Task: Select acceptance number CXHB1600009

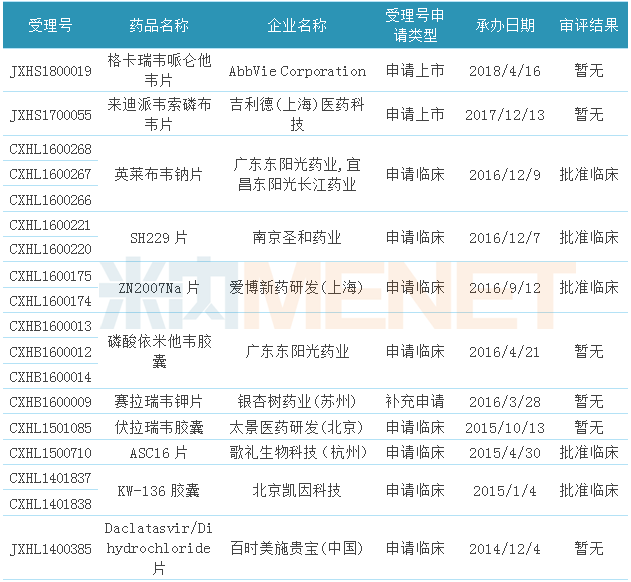Action: (x=50, y=402)
